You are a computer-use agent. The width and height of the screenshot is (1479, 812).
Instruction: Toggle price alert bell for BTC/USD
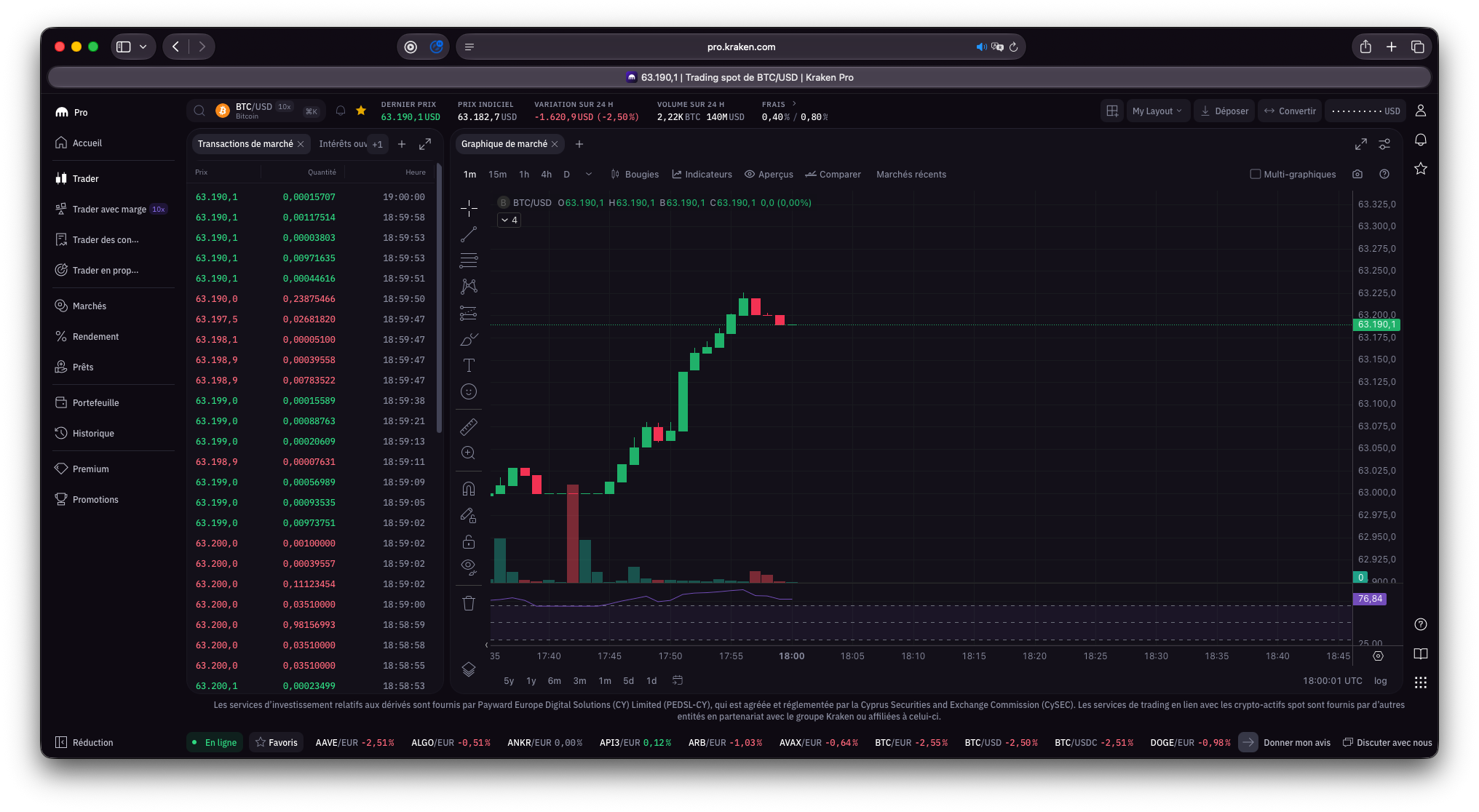(340, 111)
